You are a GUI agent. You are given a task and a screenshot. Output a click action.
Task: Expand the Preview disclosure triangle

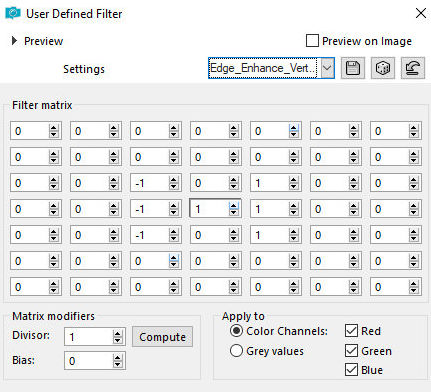[14, 41]
